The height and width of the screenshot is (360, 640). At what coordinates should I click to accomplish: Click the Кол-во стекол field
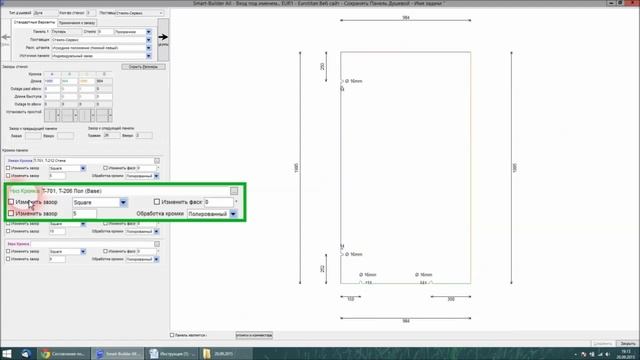(x=91, y=13)
